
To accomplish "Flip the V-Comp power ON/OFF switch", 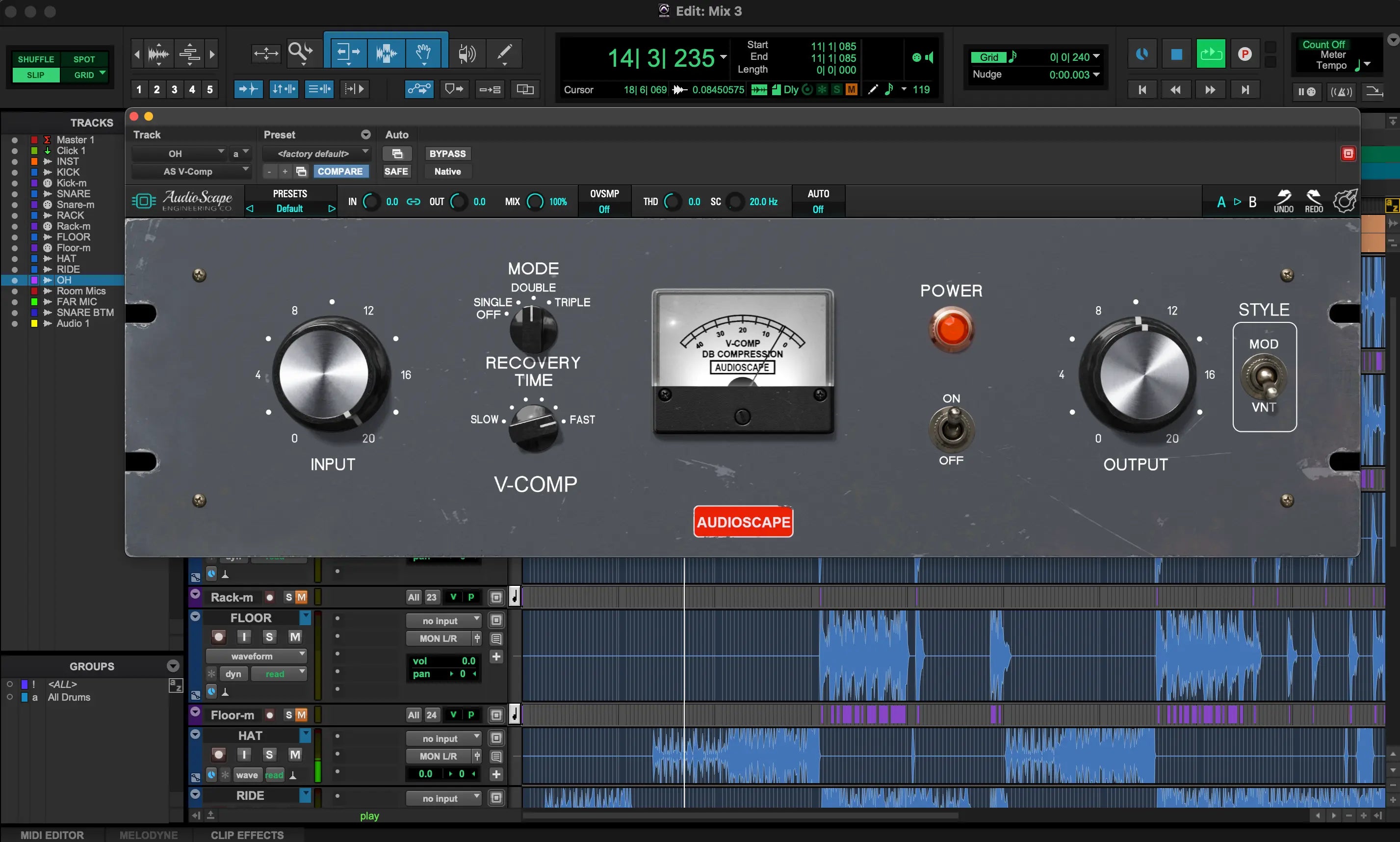I will [951, 429].
